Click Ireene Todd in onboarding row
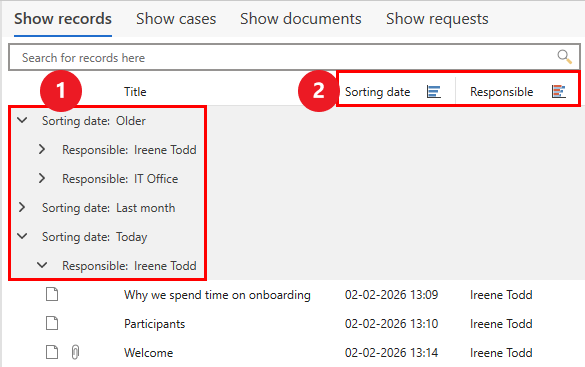 pyautogui.click(x=501, y=295)
